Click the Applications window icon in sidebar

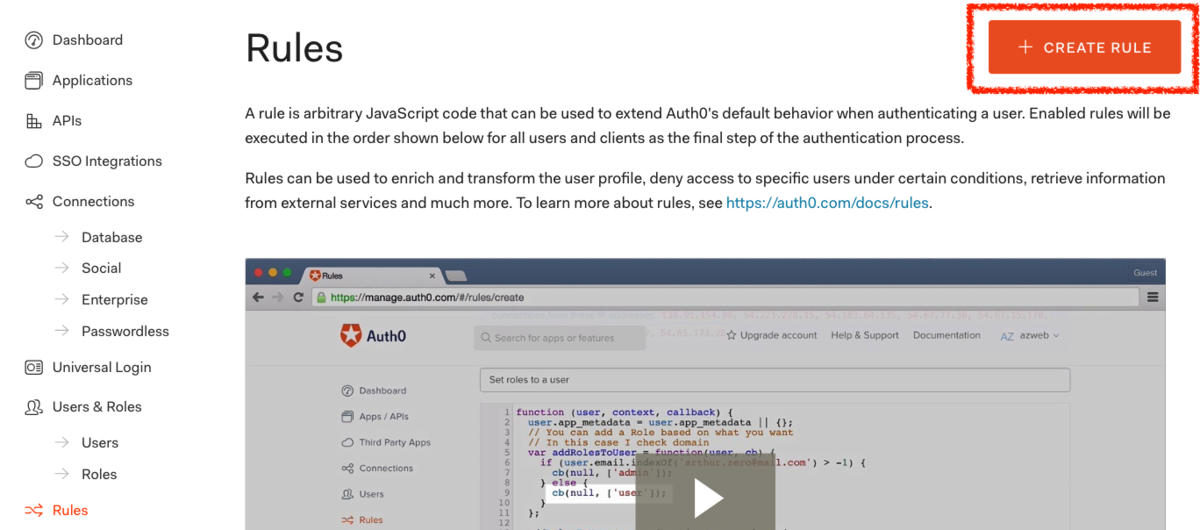(x=34, y=80)
